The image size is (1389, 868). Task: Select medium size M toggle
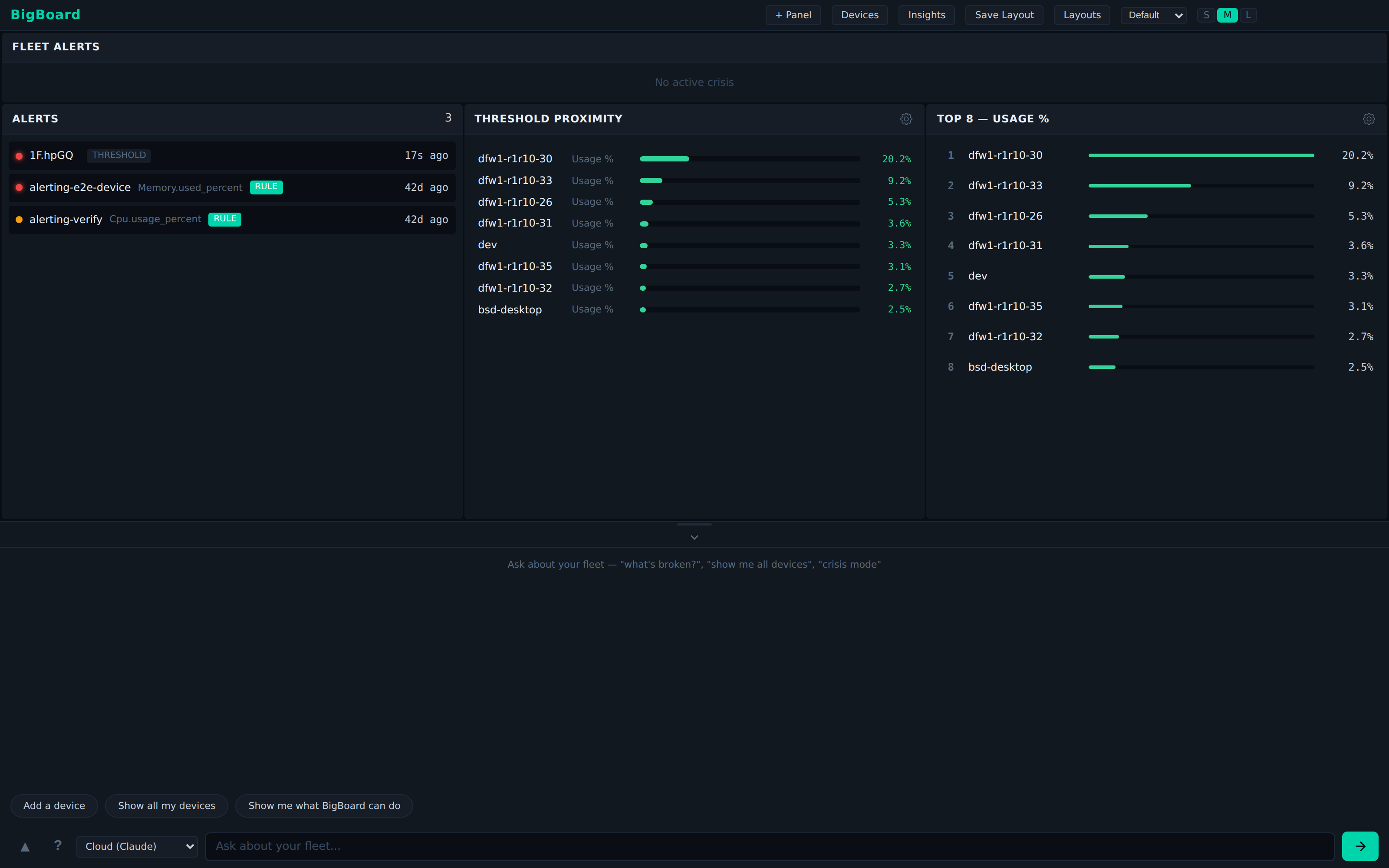pos(1227,15)
